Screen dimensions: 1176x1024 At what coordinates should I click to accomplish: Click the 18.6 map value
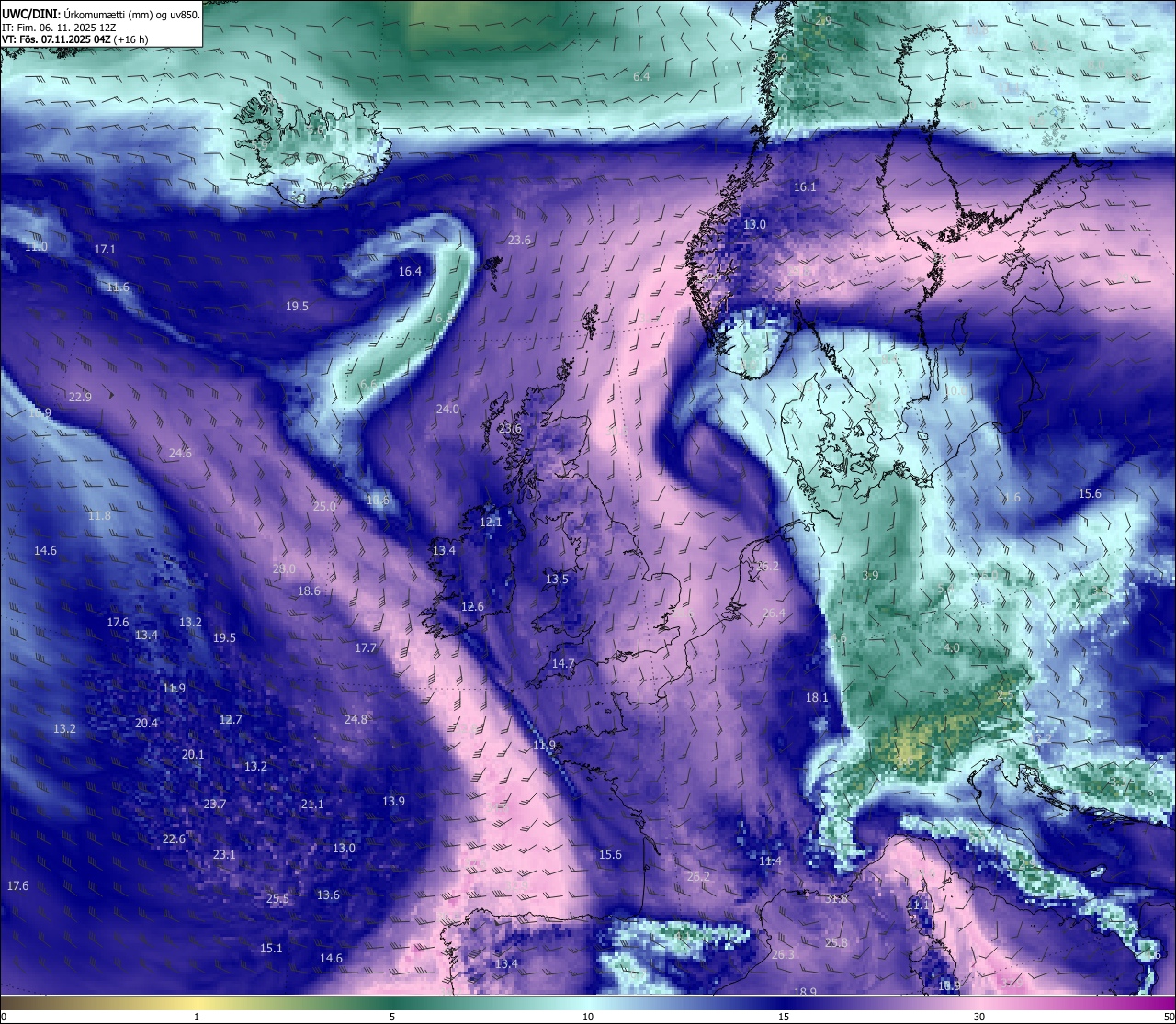(x=309, y=591)
